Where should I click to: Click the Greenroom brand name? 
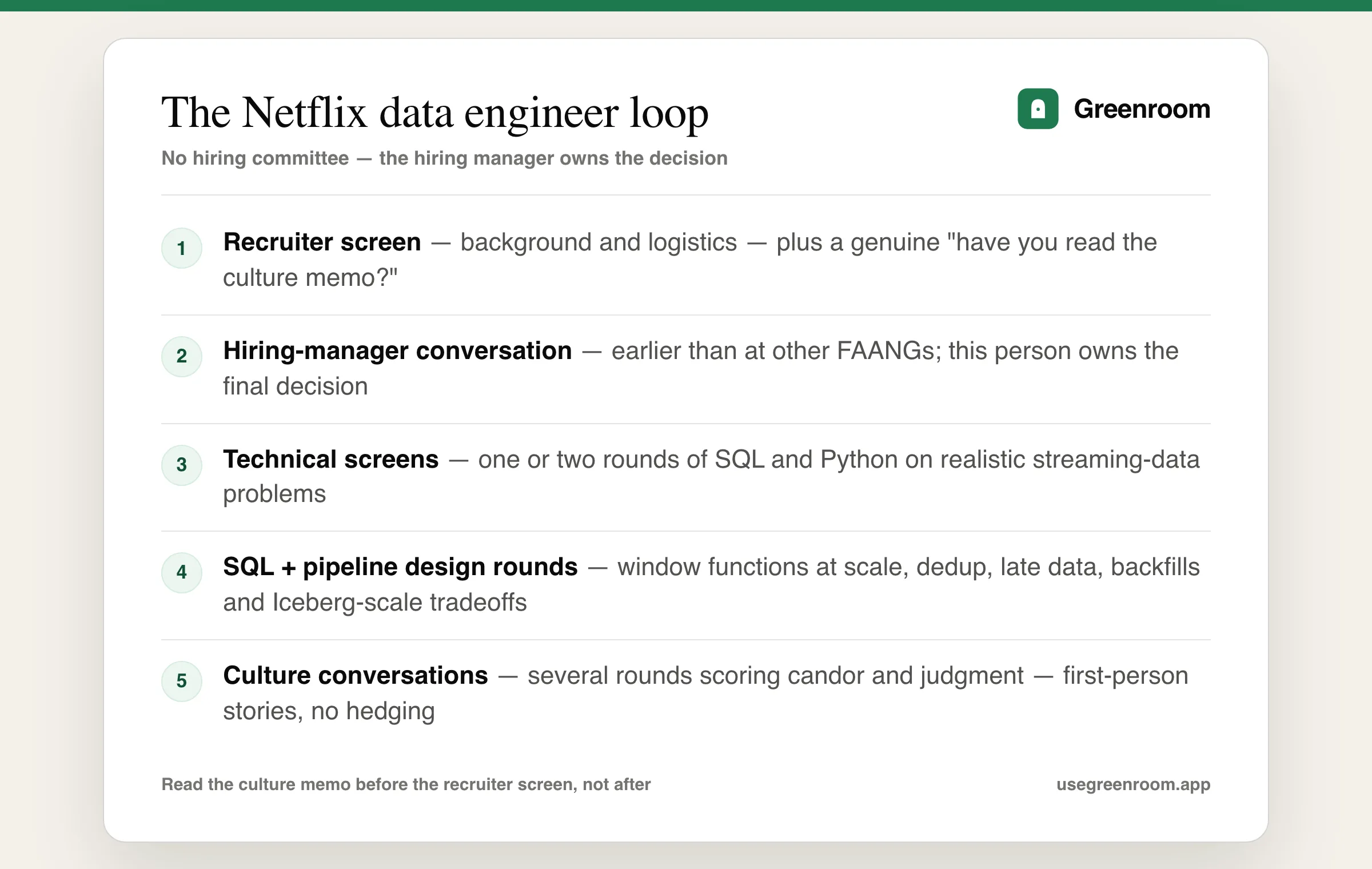(1142, 109)
